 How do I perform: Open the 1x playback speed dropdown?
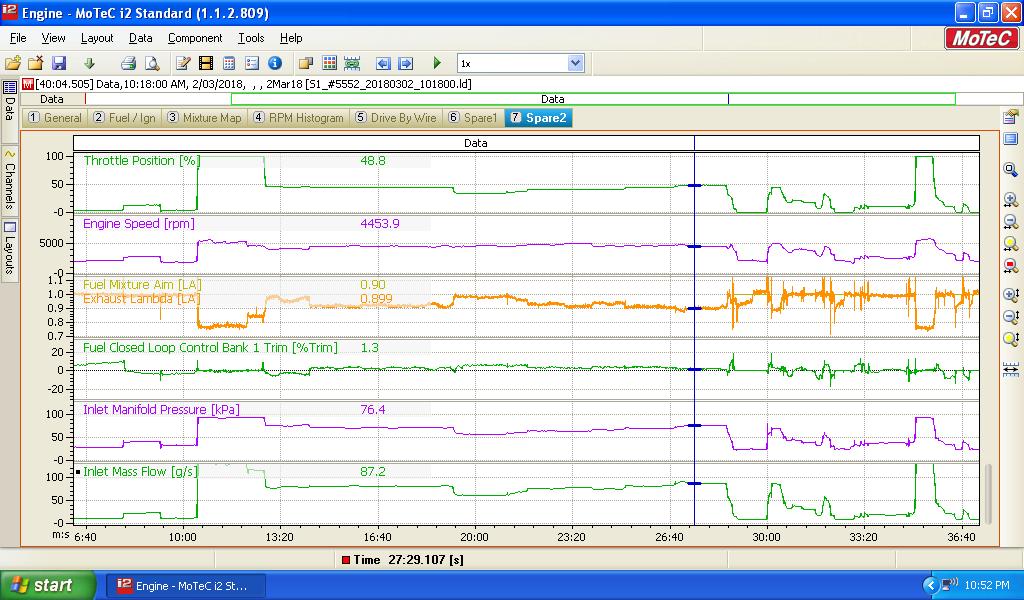pos(575,63)
